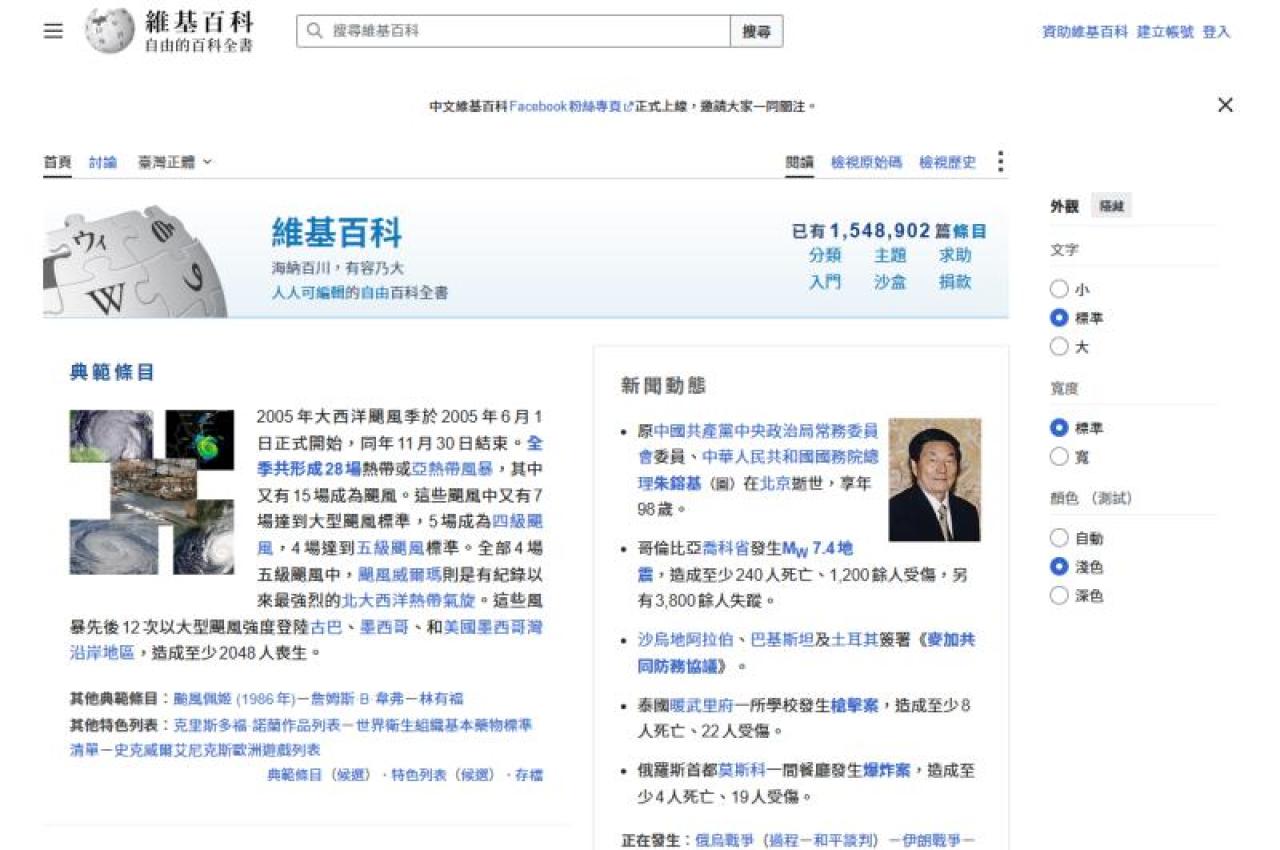Open the 檢視歷史 tab
This screenshot has height=850, width=1280.
click(x=947, y=162)
